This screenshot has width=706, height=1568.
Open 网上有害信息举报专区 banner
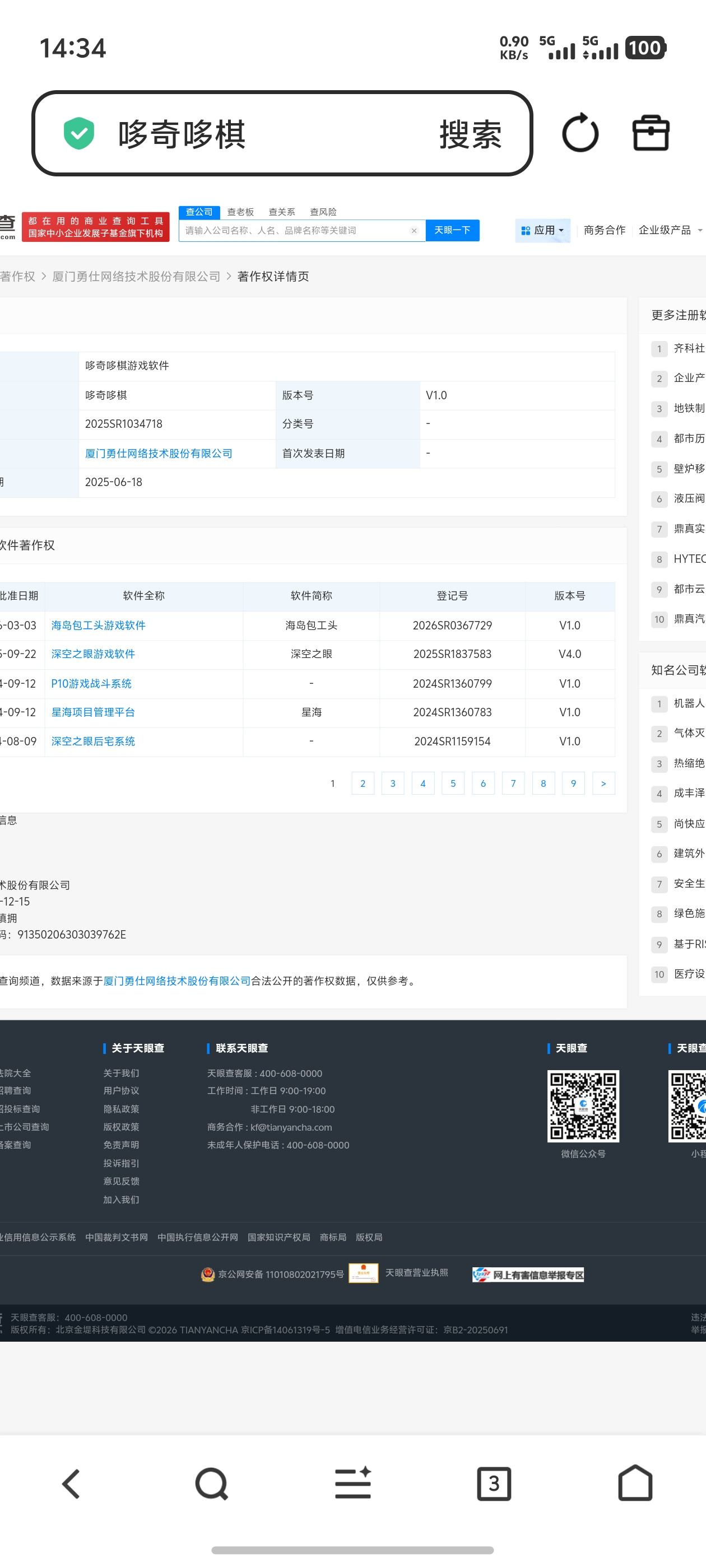click(528, 1275)
